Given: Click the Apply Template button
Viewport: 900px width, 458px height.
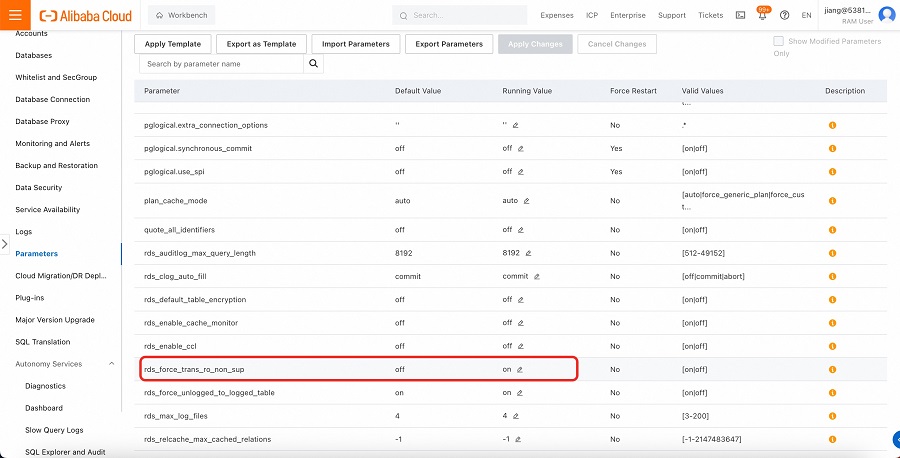Looking at the screenshot, I should coord(172,44).
